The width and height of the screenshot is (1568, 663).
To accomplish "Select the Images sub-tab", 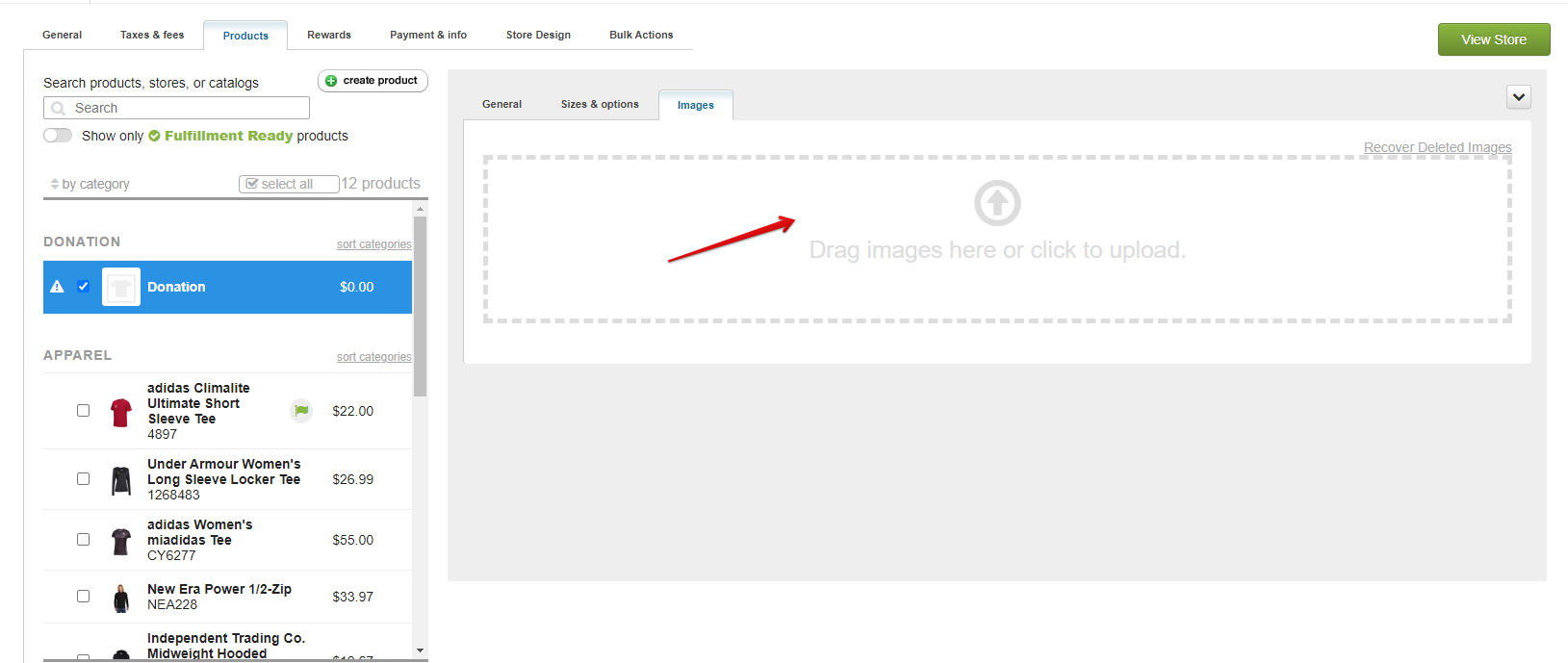I will coord(696,105).
